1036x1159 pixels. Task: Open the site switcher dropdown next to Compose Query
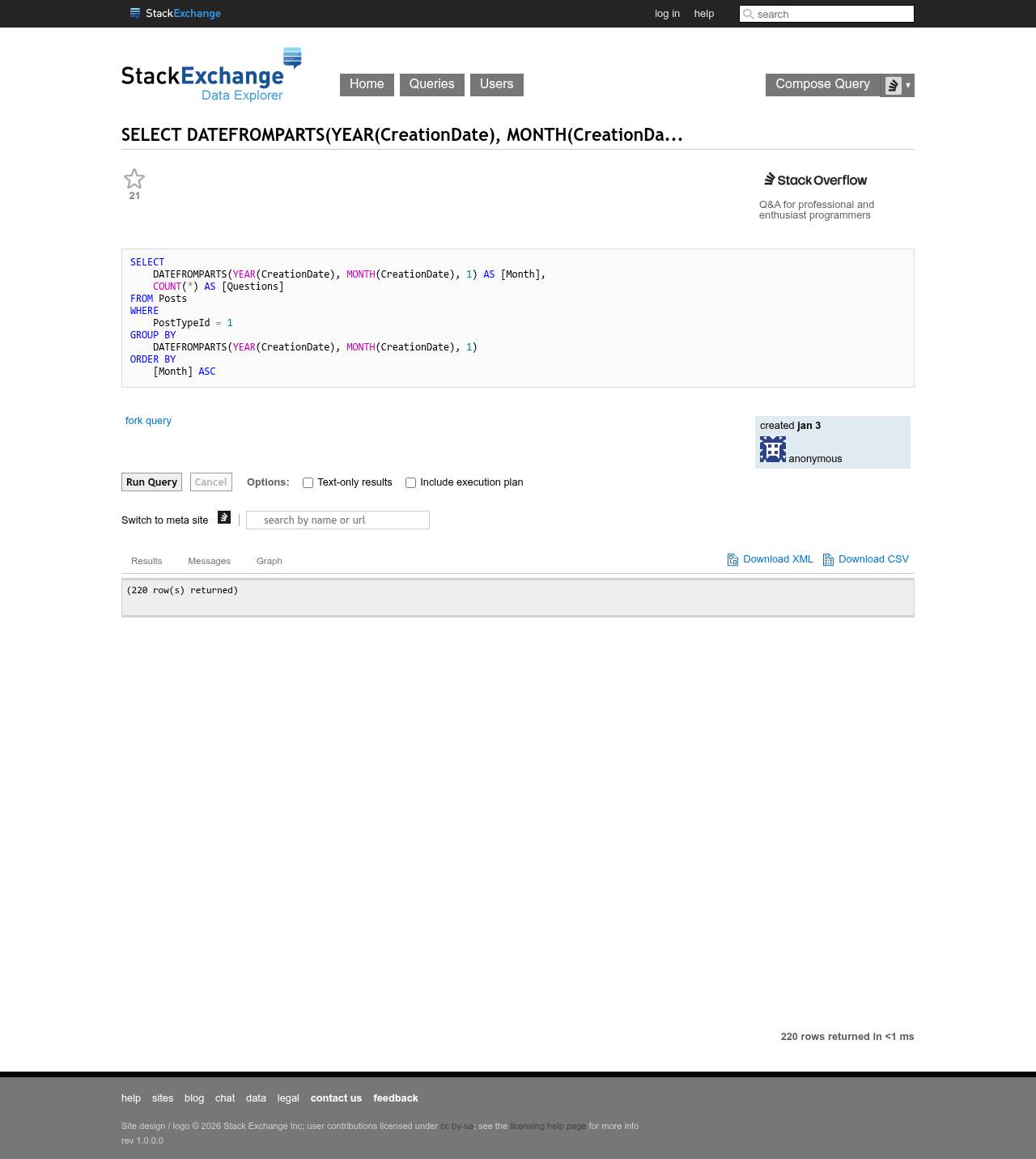click(898, 85)
